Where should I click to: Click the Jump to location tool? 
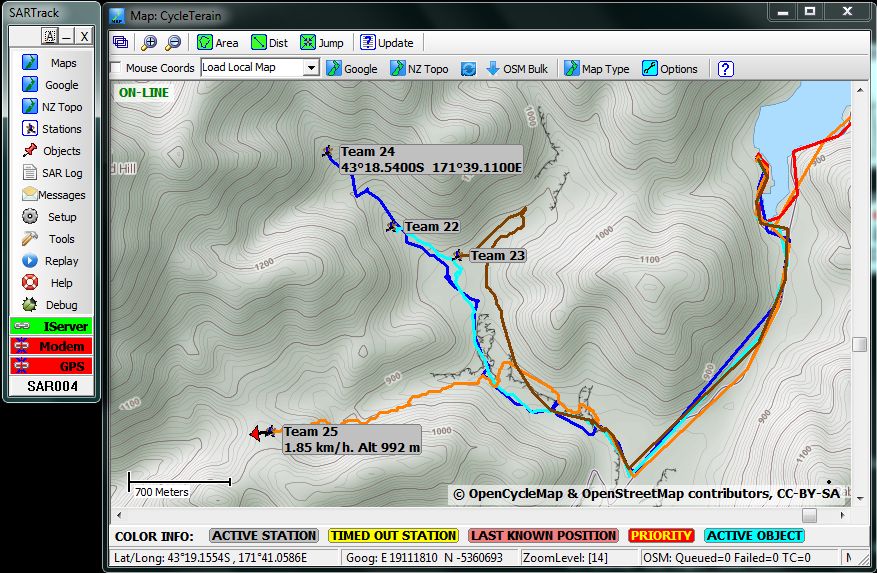click(321, 43)
